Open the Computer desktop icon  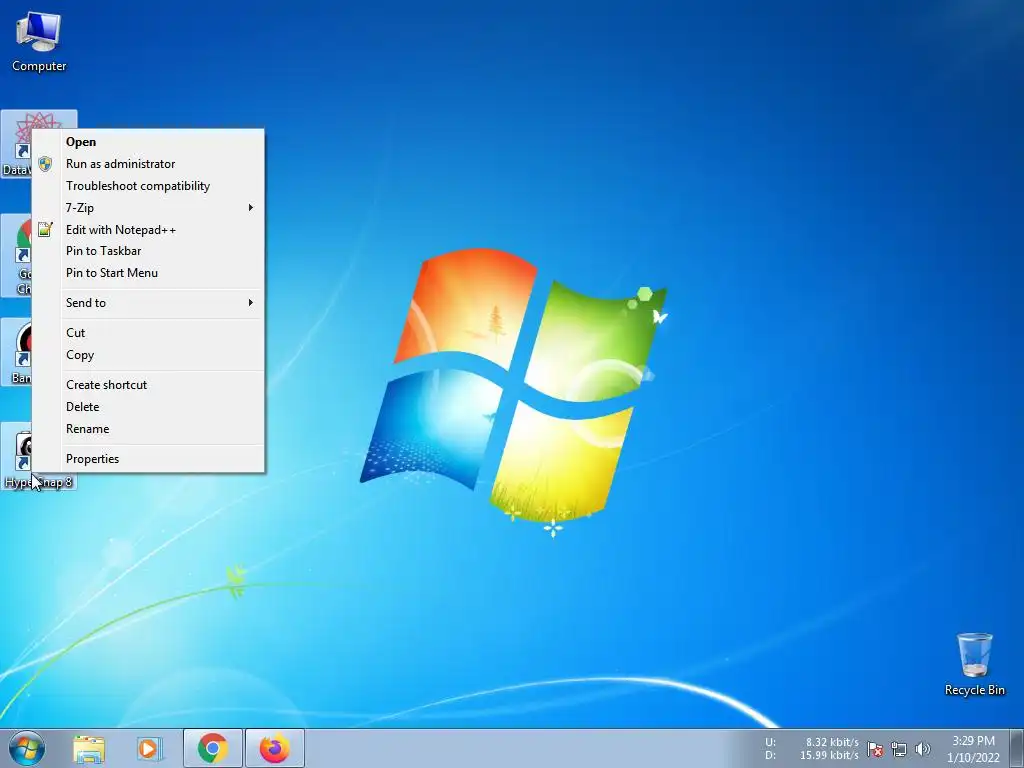click(39, 42)
